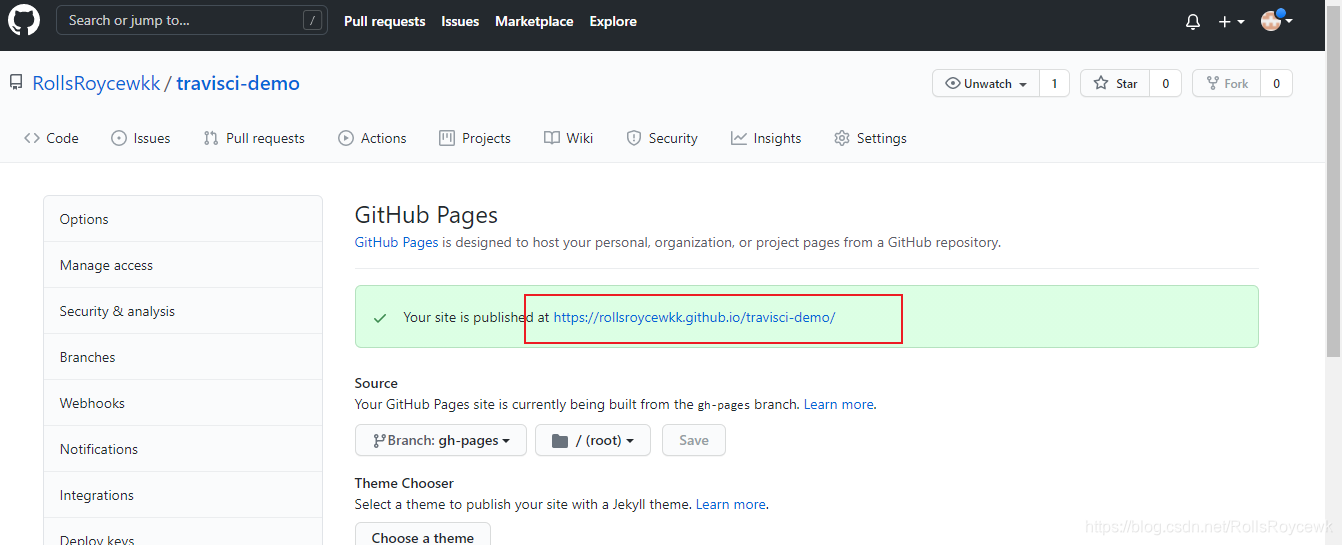Select Webhooks in the settings sidebar
The width and height of the screenshot is (1342, 545).
[183, 403]
